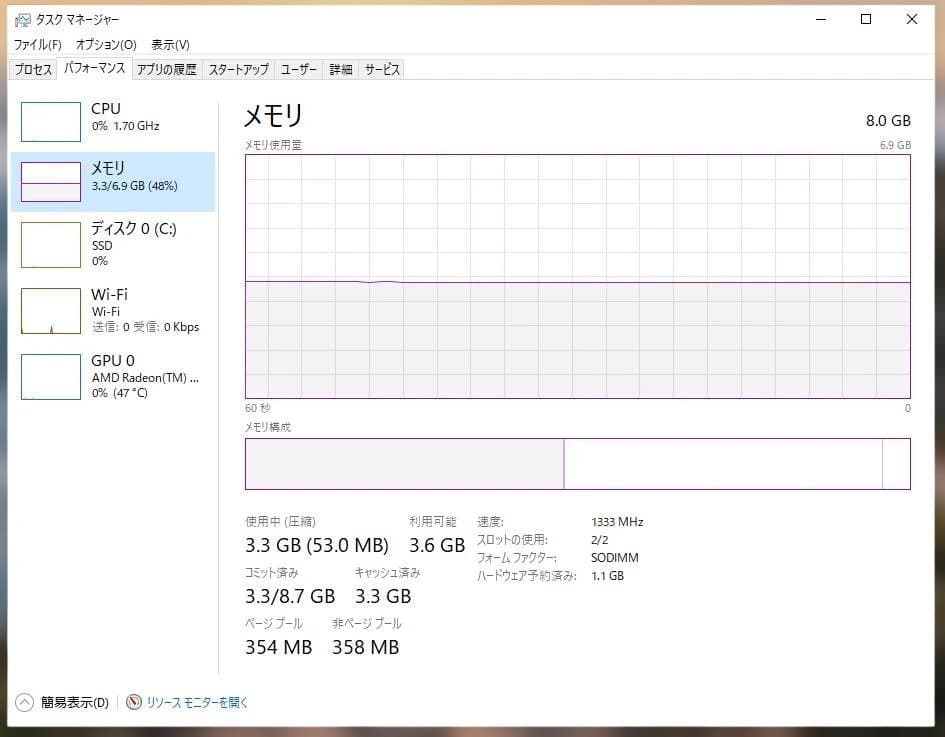
Task: Click the メモリ heading of the detail pane
Action: tap(273, 115)
